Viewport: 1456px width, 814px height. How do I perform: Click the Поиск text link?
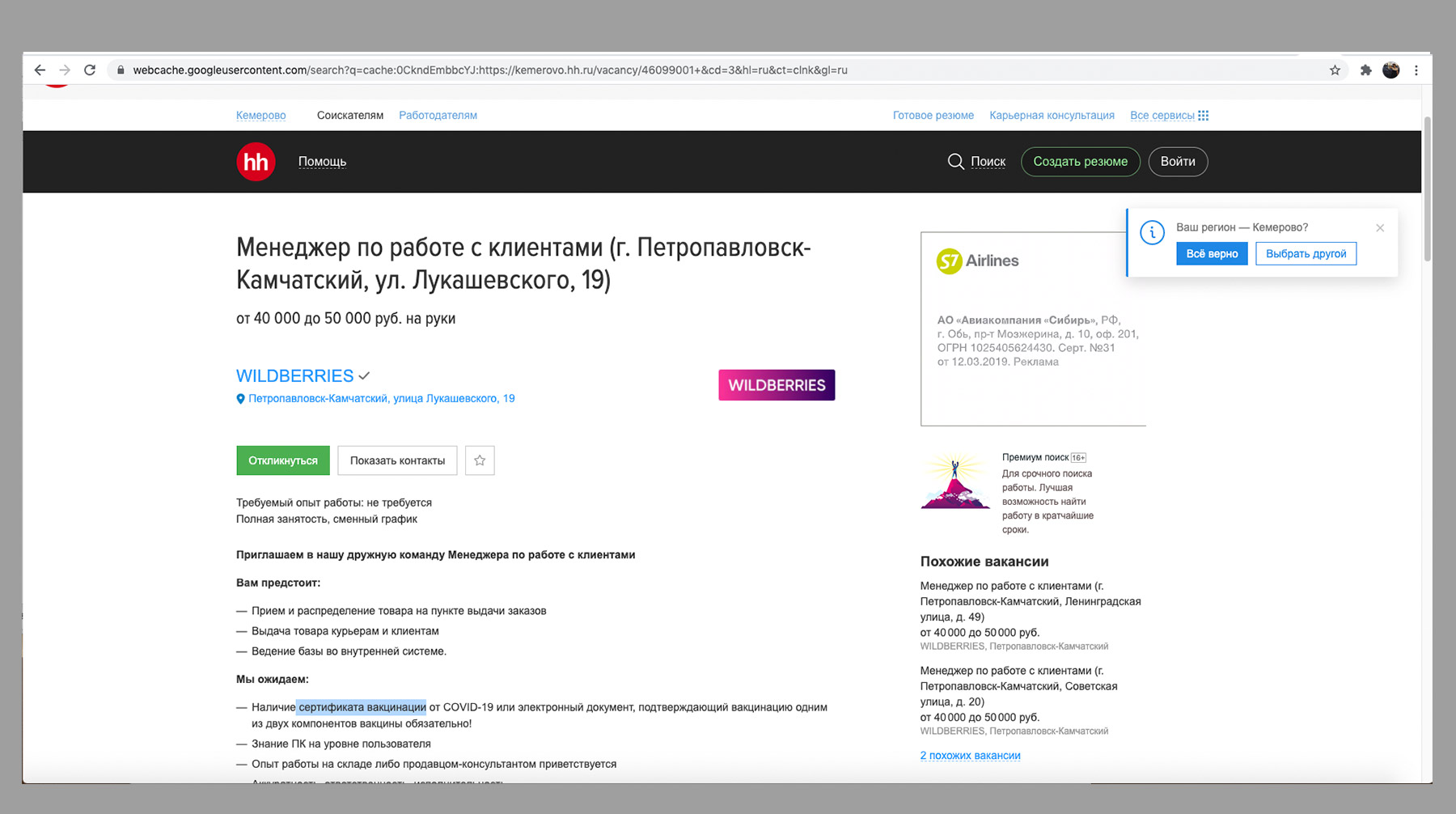point(988,162)
